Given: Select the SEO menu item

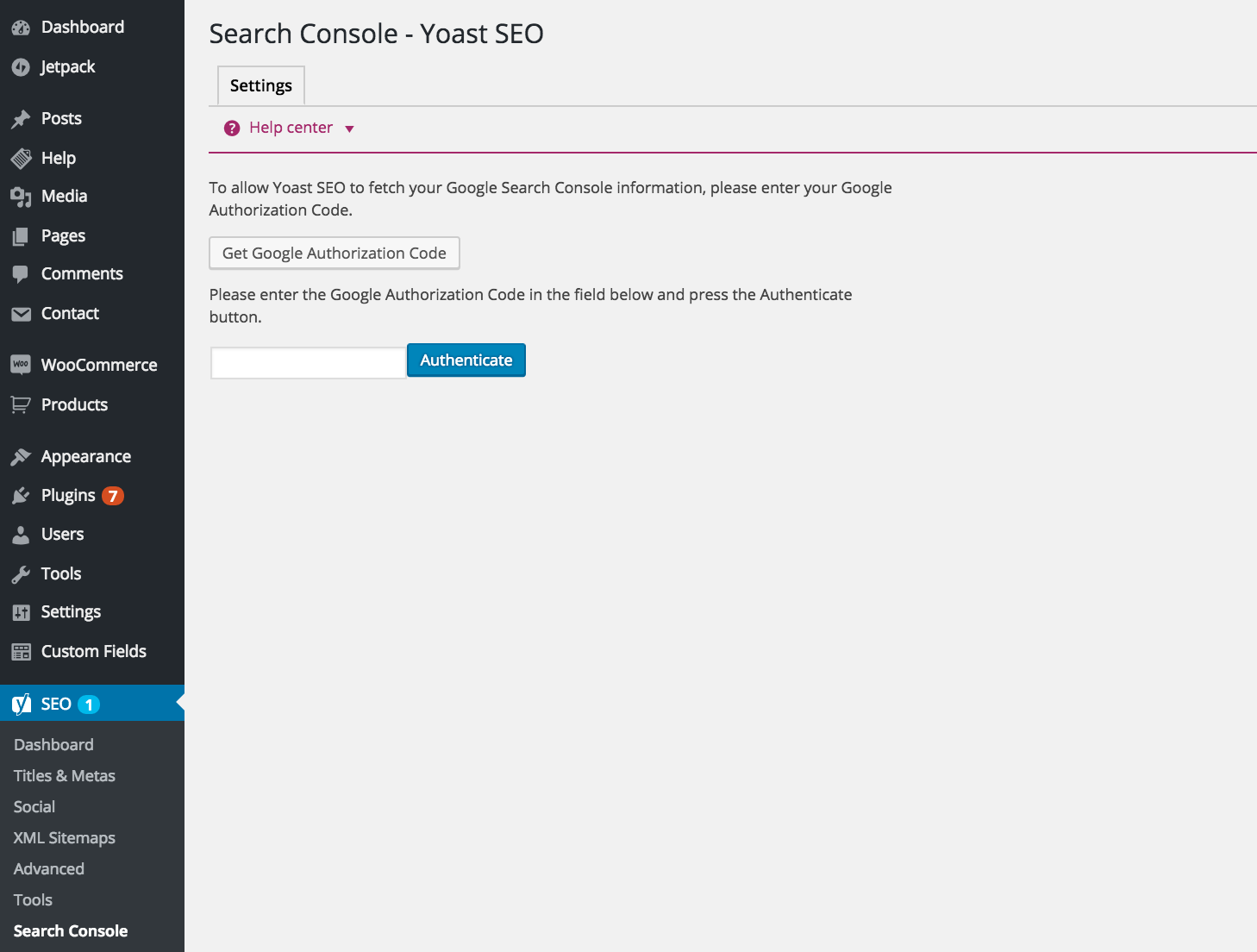Looking at the screenshot, I should click(x=92, y=704).
